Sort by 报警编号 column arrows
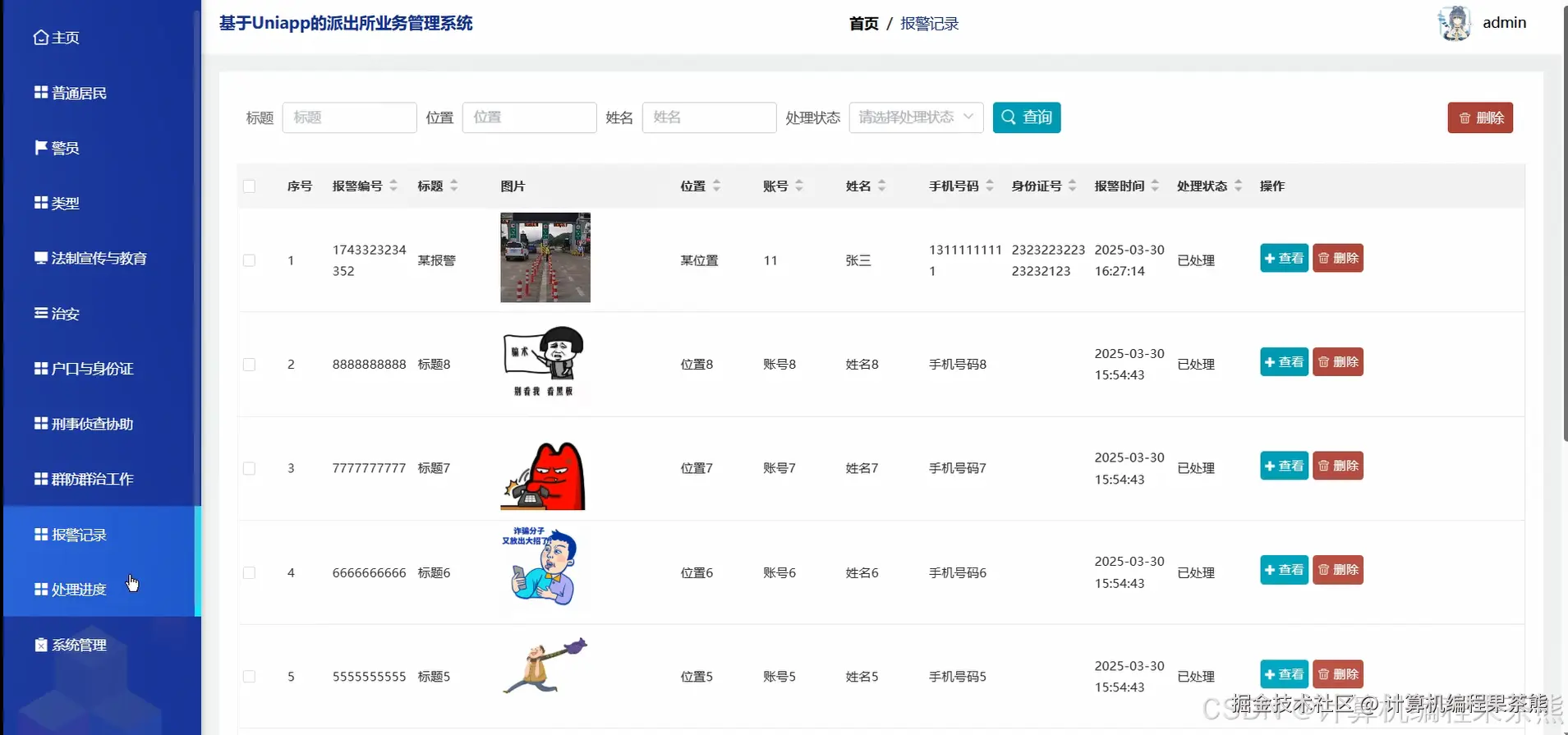Screen dimensions: 1568x735 click(393, 186)
